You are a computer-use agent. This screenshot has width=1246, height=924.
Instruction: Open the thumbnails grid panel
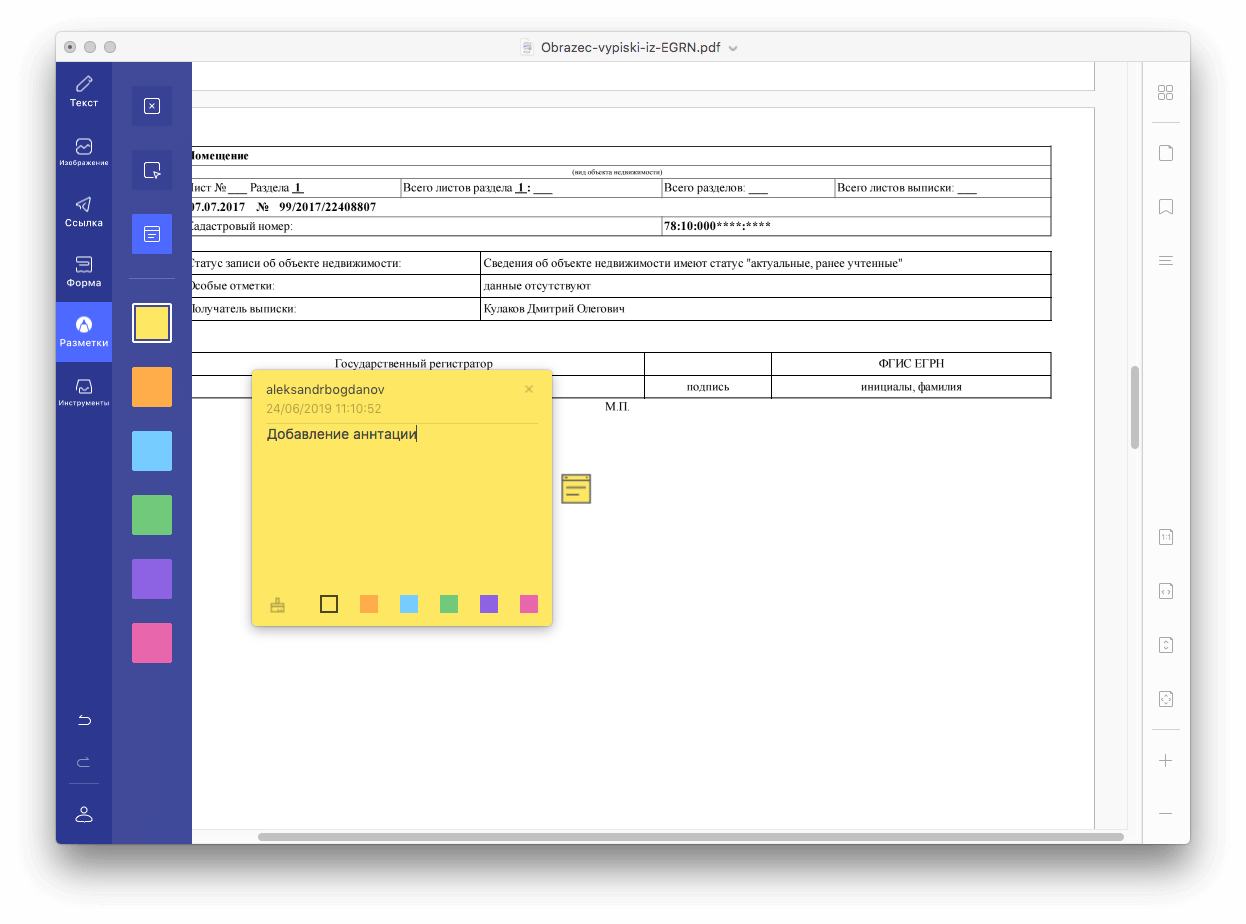[x=1165, y=93]
